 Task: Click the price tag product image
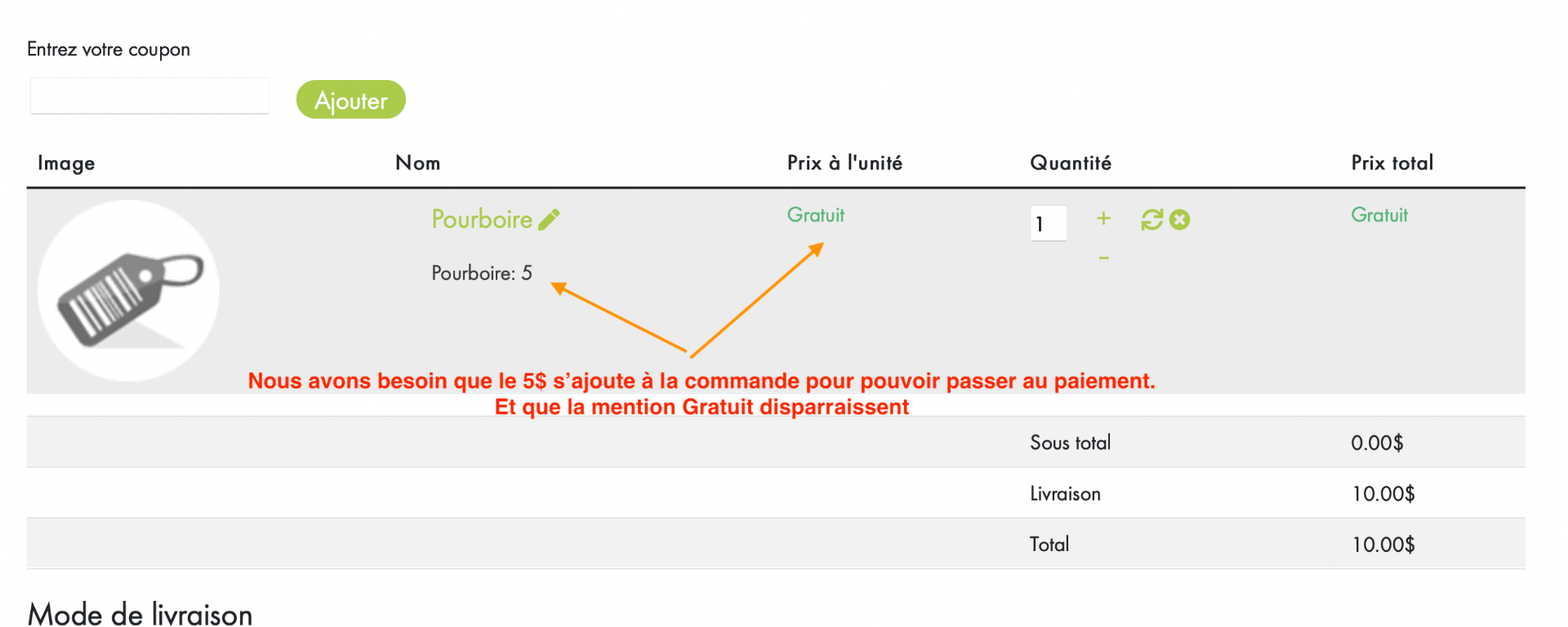coord(128,291)
